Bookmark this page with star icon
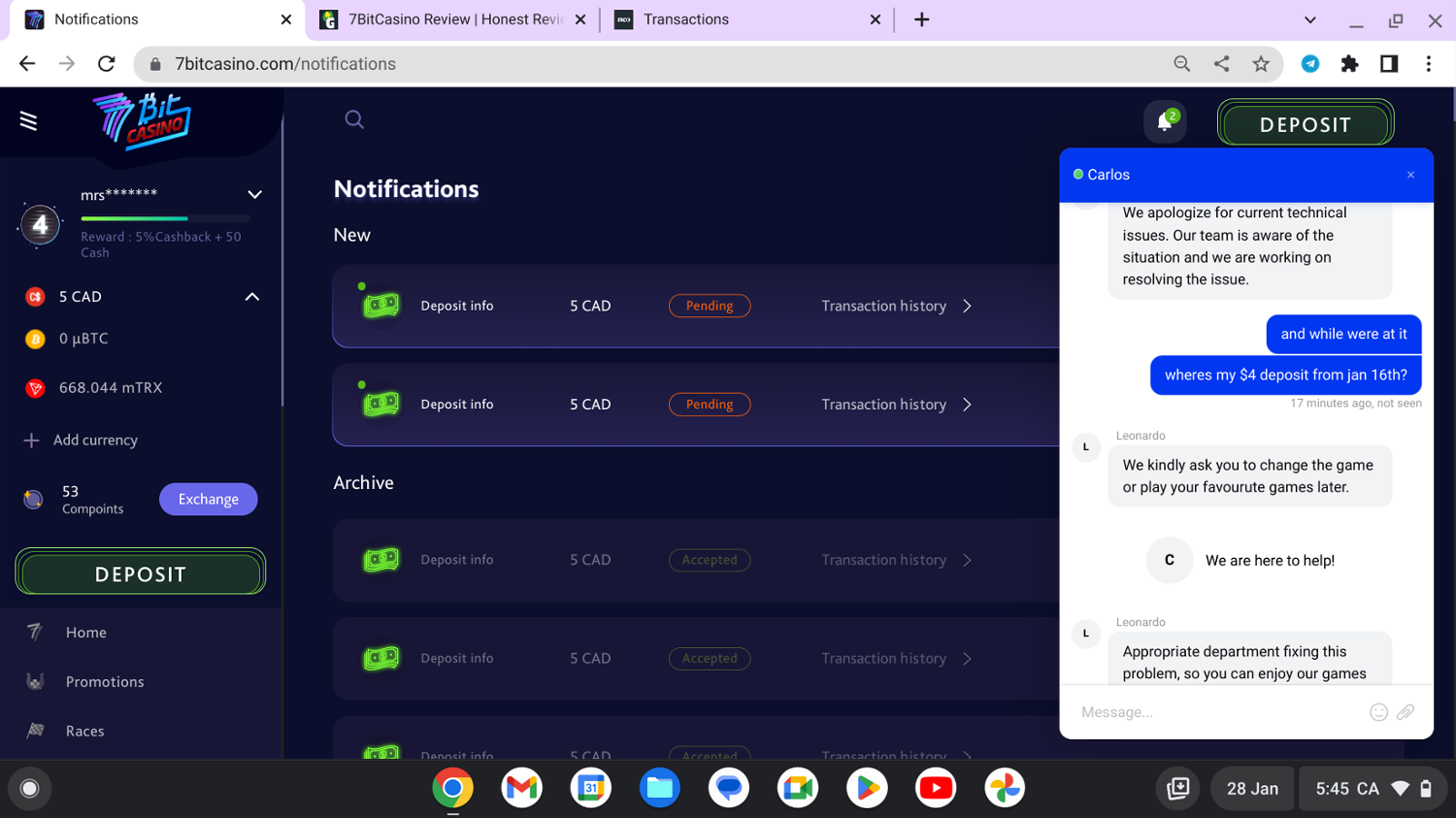This screenshot has width=1456, height=818. click(1261, 64)
